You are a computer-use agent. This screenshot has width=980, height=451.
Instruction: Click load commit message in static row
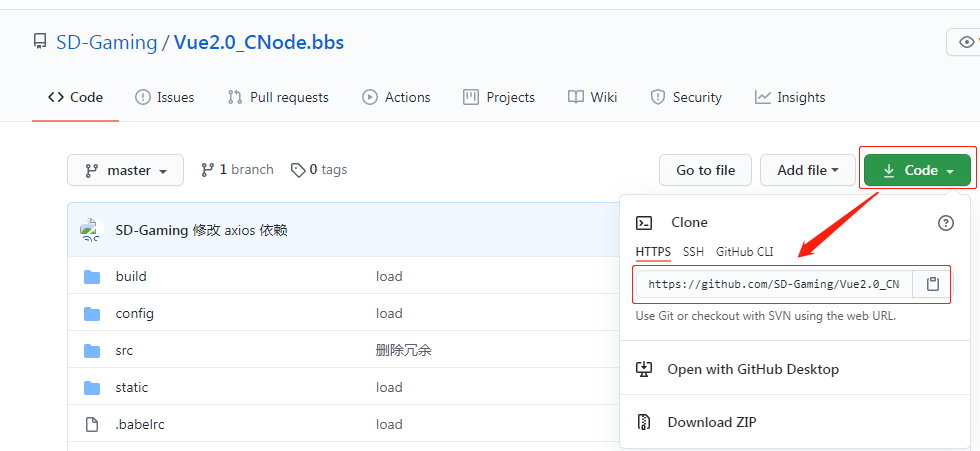(x=389, y=387)
